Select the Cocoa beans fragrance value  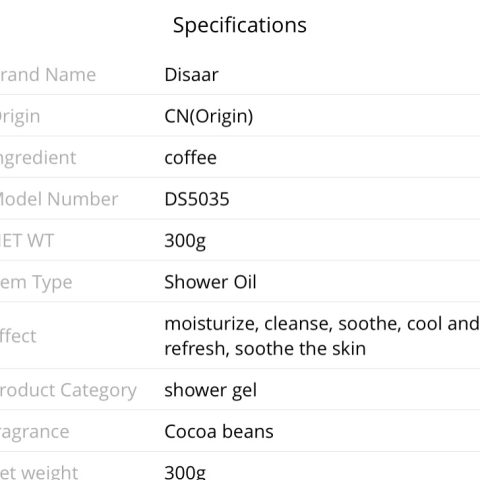click(x=219, y=432)
